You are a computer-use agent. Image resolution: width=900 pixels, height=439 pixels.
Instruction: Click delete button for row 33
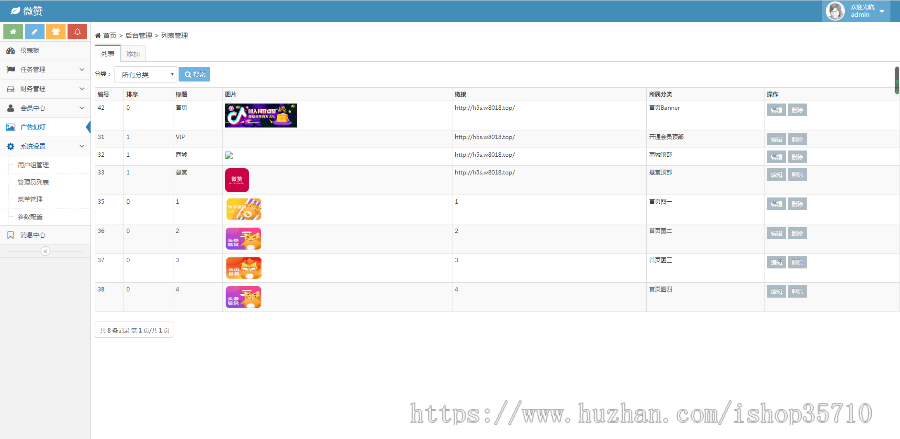[797, 175]
